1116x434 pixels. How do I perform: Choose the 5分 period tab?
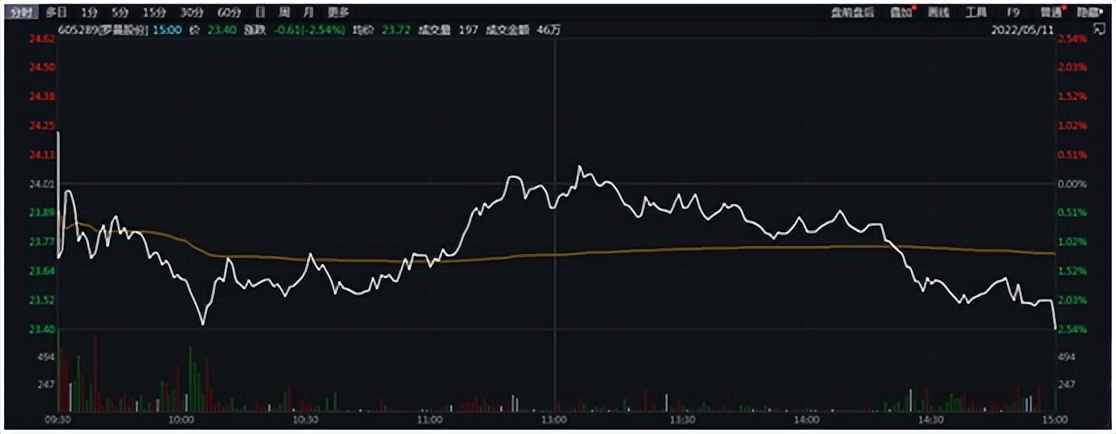tap(120, 12)
